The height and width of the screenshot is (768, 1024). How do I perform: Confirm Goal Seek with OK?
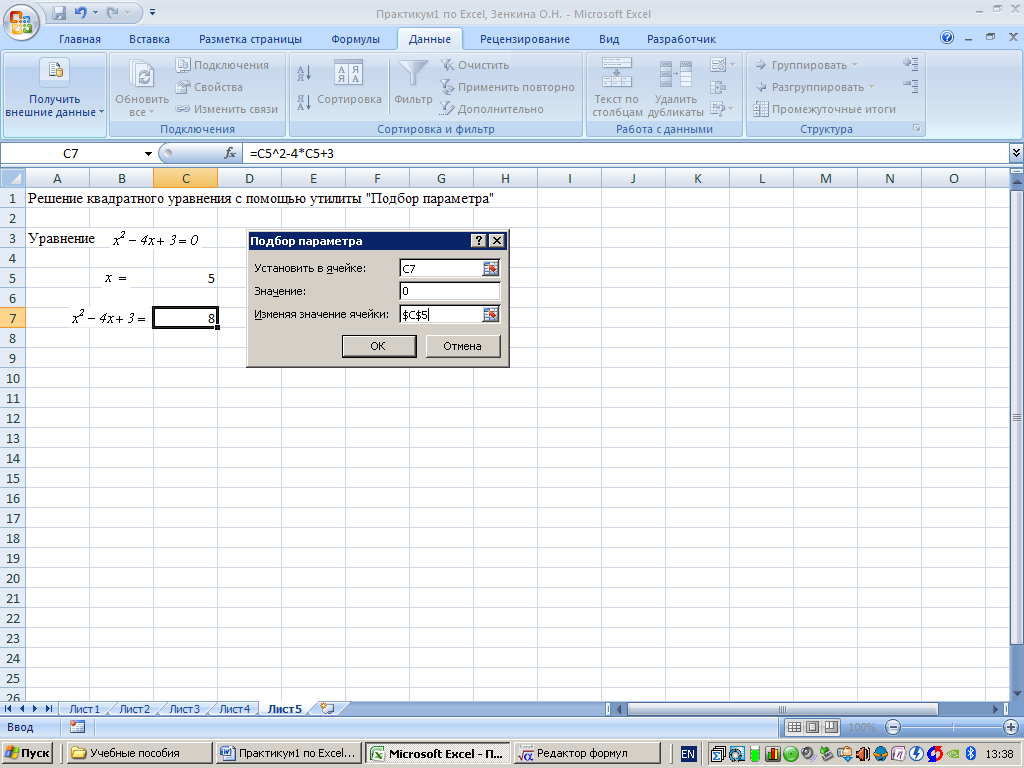(x=379, y=346)
